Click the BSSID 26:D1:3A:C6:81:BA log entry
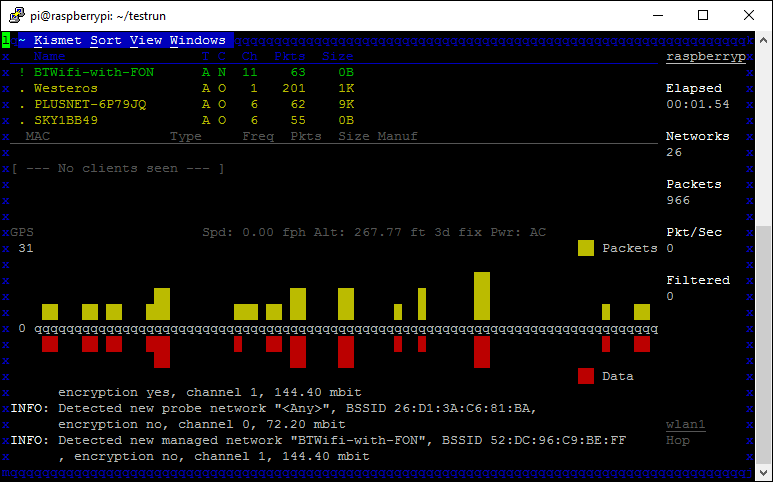The height and width of the screenshot is (482, 773). [x=441, y=408]
